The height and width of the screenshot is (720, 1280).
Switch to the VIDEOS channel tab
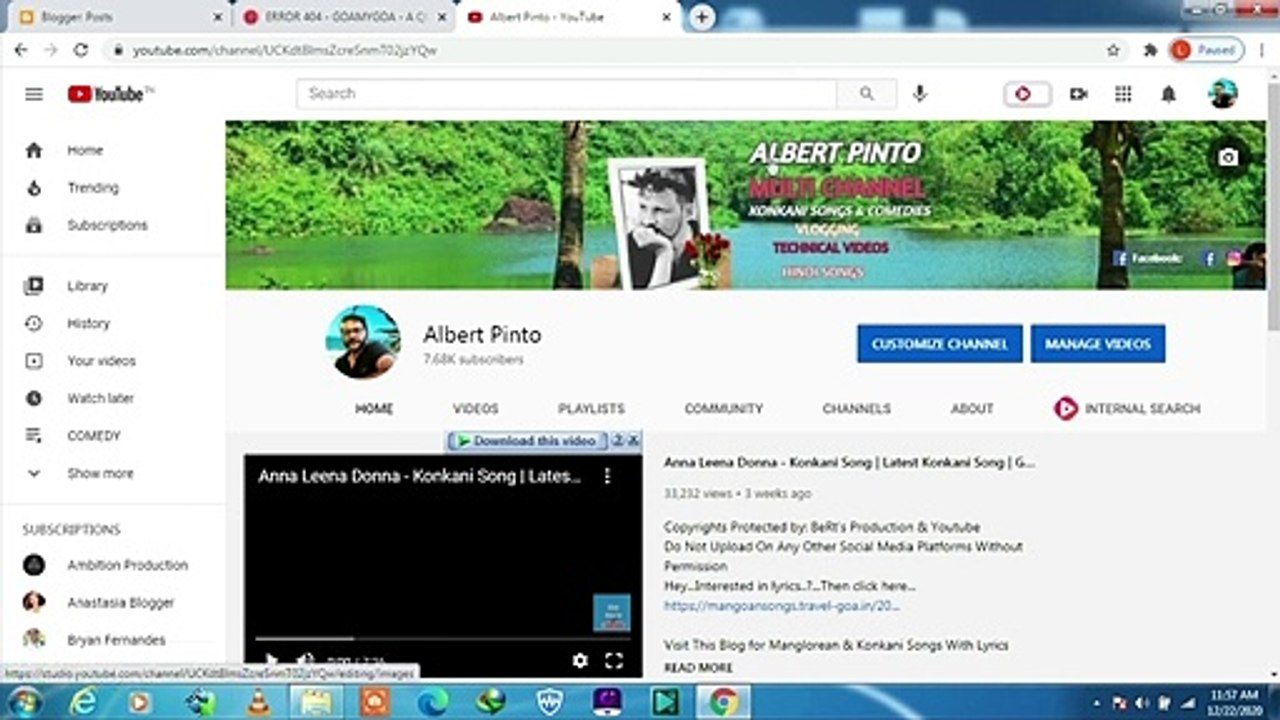click(475, 408)
